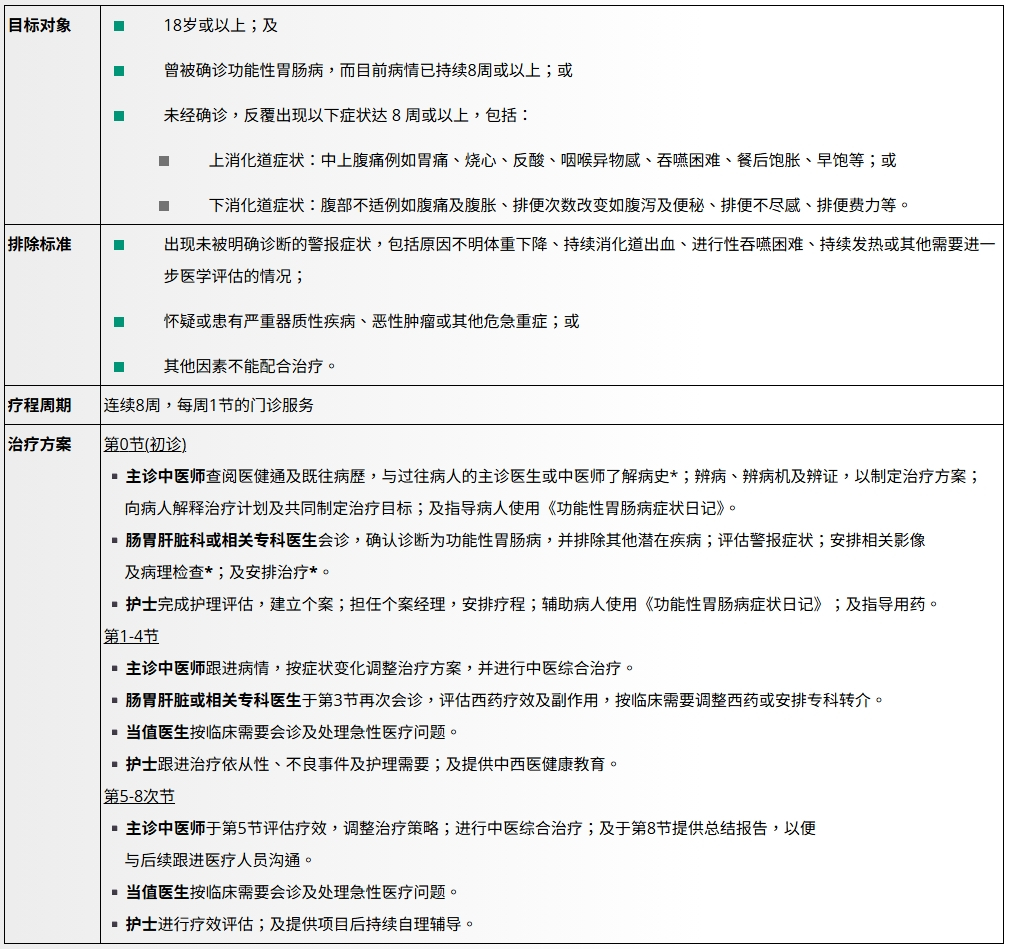Click the line starting '曾被确诊功能性胃肠病'

pos(368,70)
